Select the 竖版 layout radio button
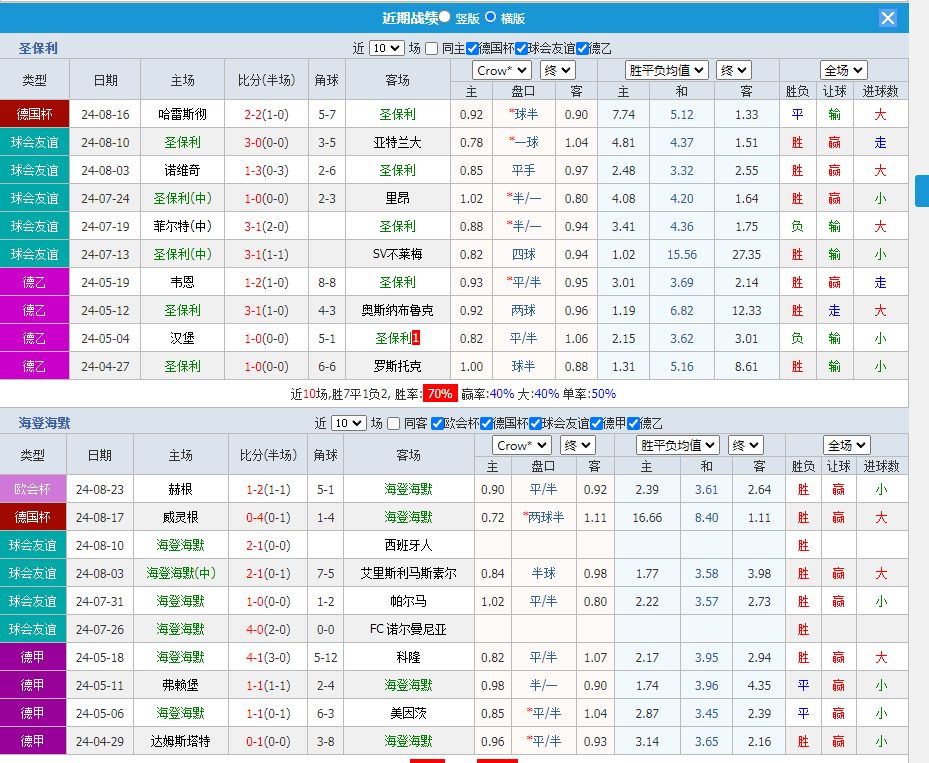The width and height of the screenshot is (929, 763). pyautogui.click(x=444, y=17)
